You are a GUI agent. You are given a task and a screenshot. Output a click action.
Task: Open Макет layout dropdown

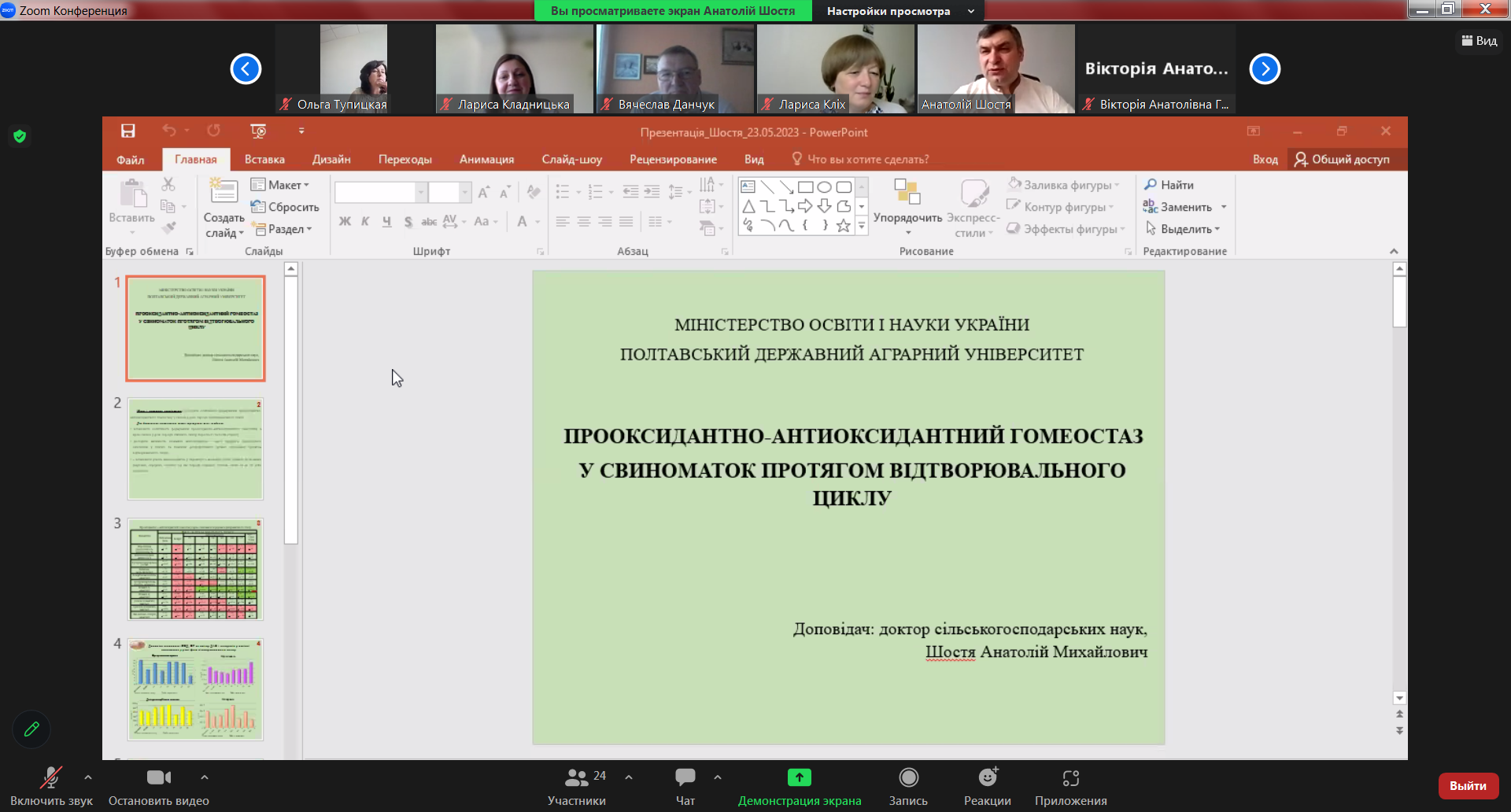click(x=280, y=185)
